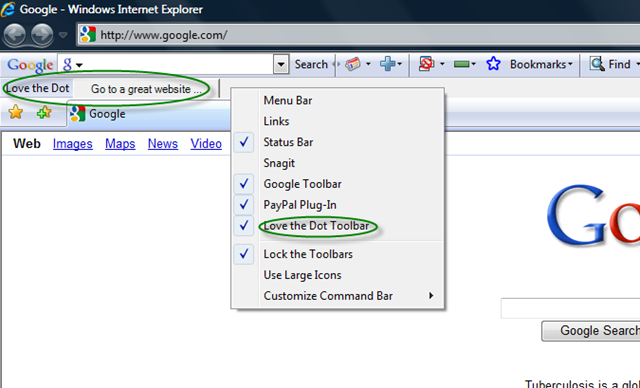Open the Video link
The image size is (640, 388).
pyautogui.click(x=206, y=144)
